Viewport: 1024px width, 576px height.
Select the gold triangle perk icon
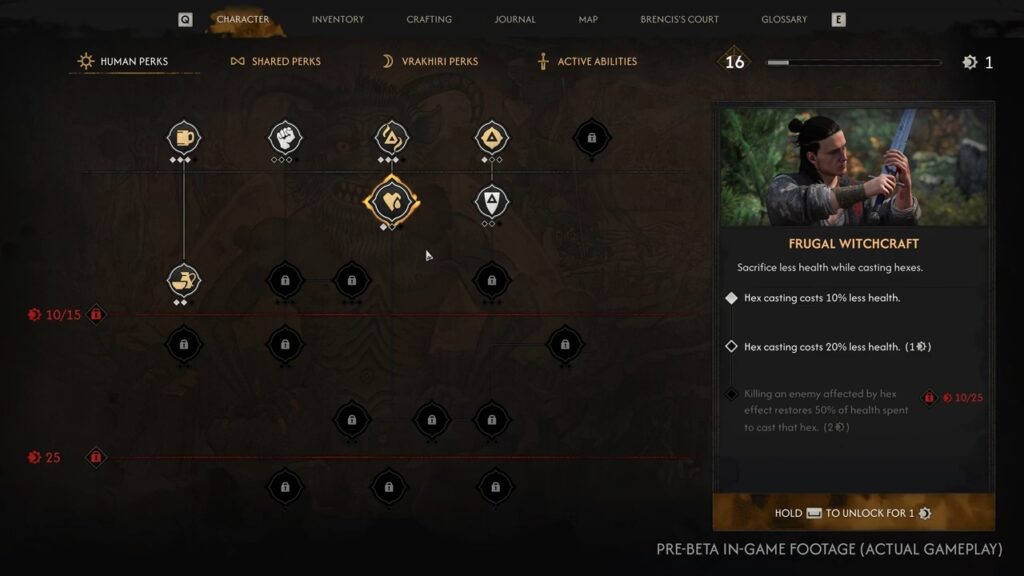[x=492, y=138]
